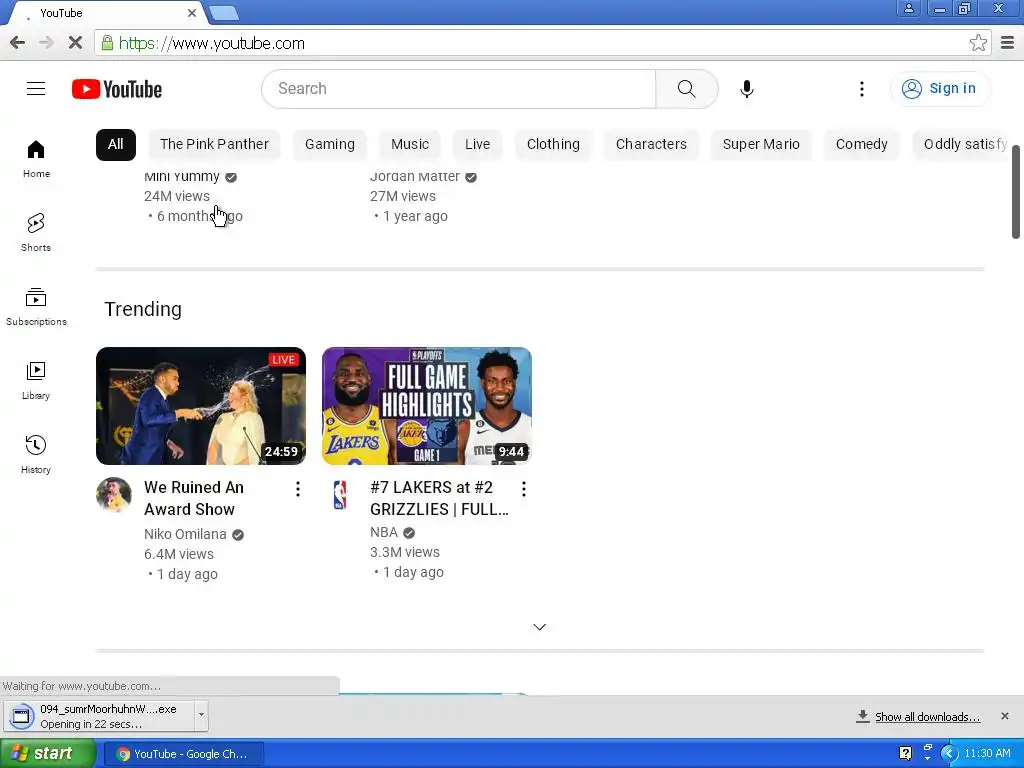
Task: Open the NBA channel logo avatar
Action: click(340, 494)
